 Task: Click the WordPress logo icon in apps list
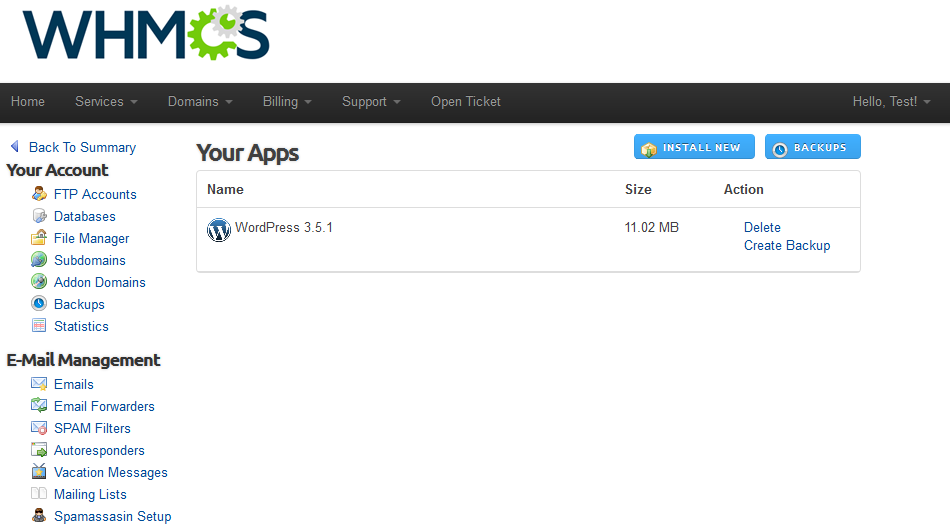pyautogui.click(x=219, y=230)
